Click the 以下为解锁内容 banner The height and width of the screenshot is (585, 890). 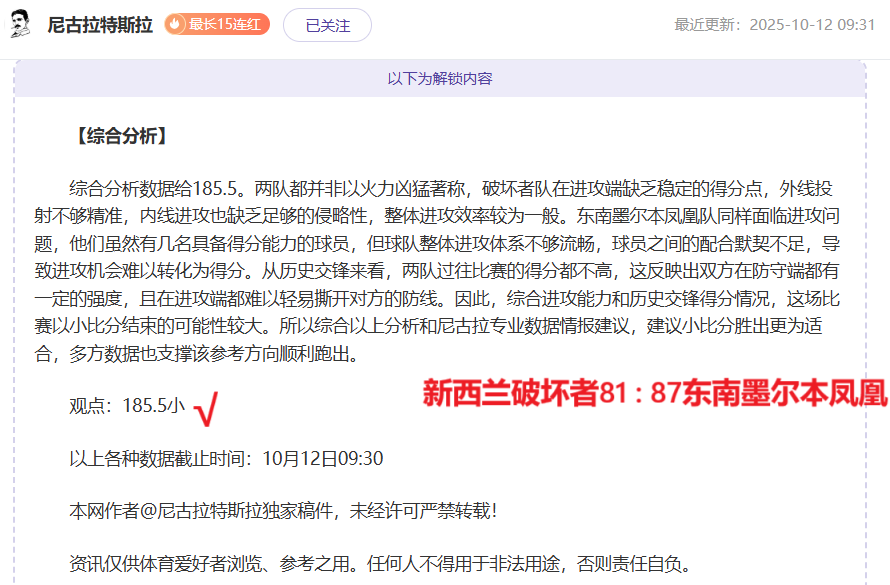point(440,78)
